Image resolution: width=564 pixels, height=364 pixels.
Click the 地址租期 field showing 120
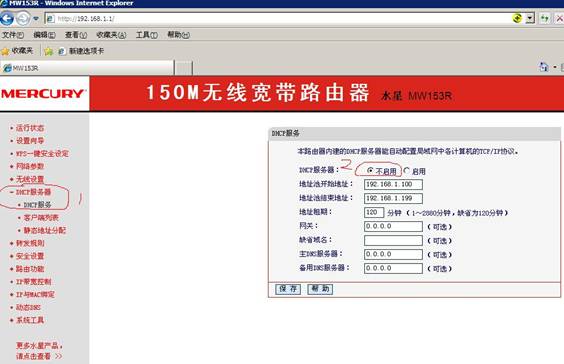pos(374,212)
